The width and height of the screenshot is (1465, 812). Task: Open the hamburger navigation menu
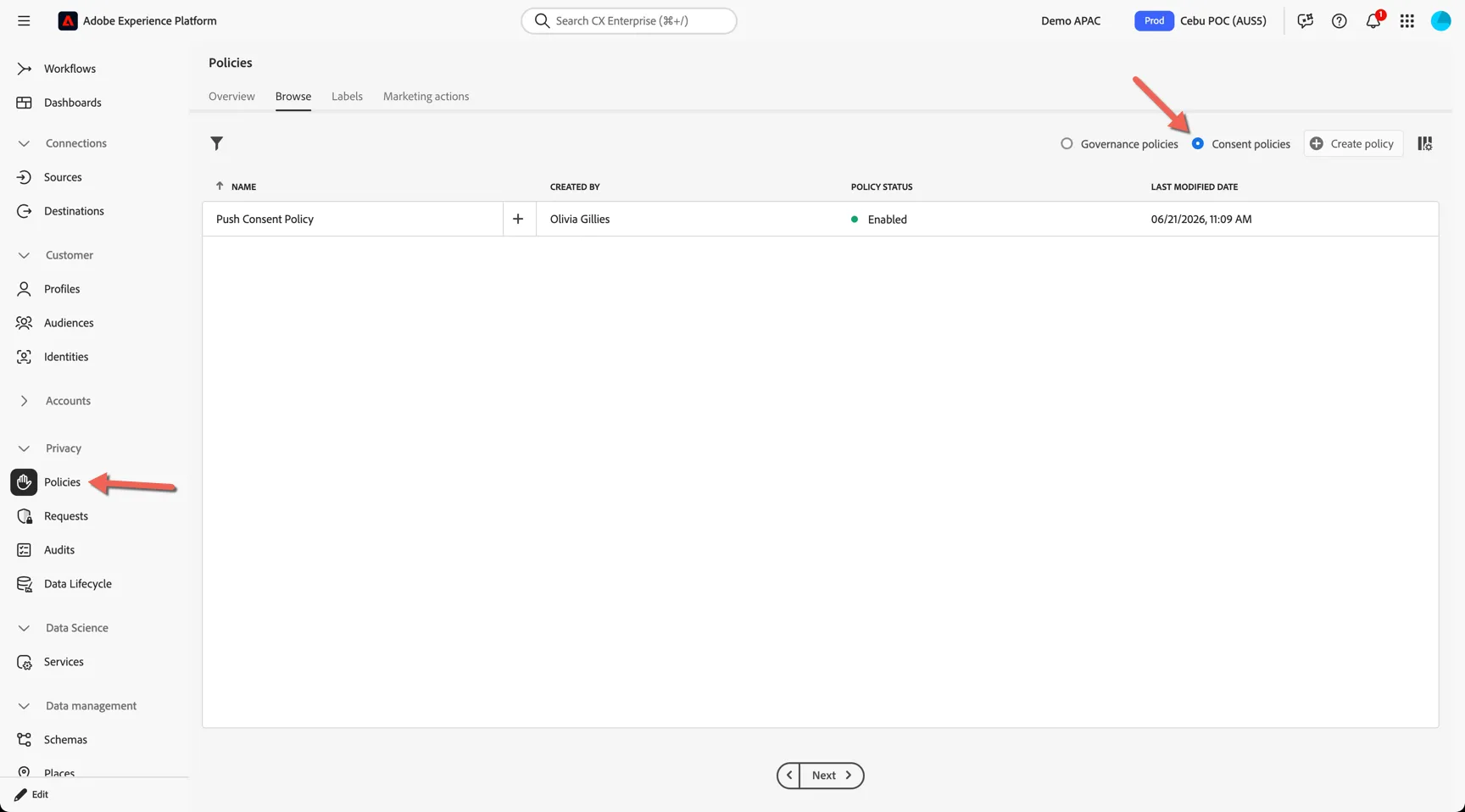pyautogui.click(x=24, y=21)
